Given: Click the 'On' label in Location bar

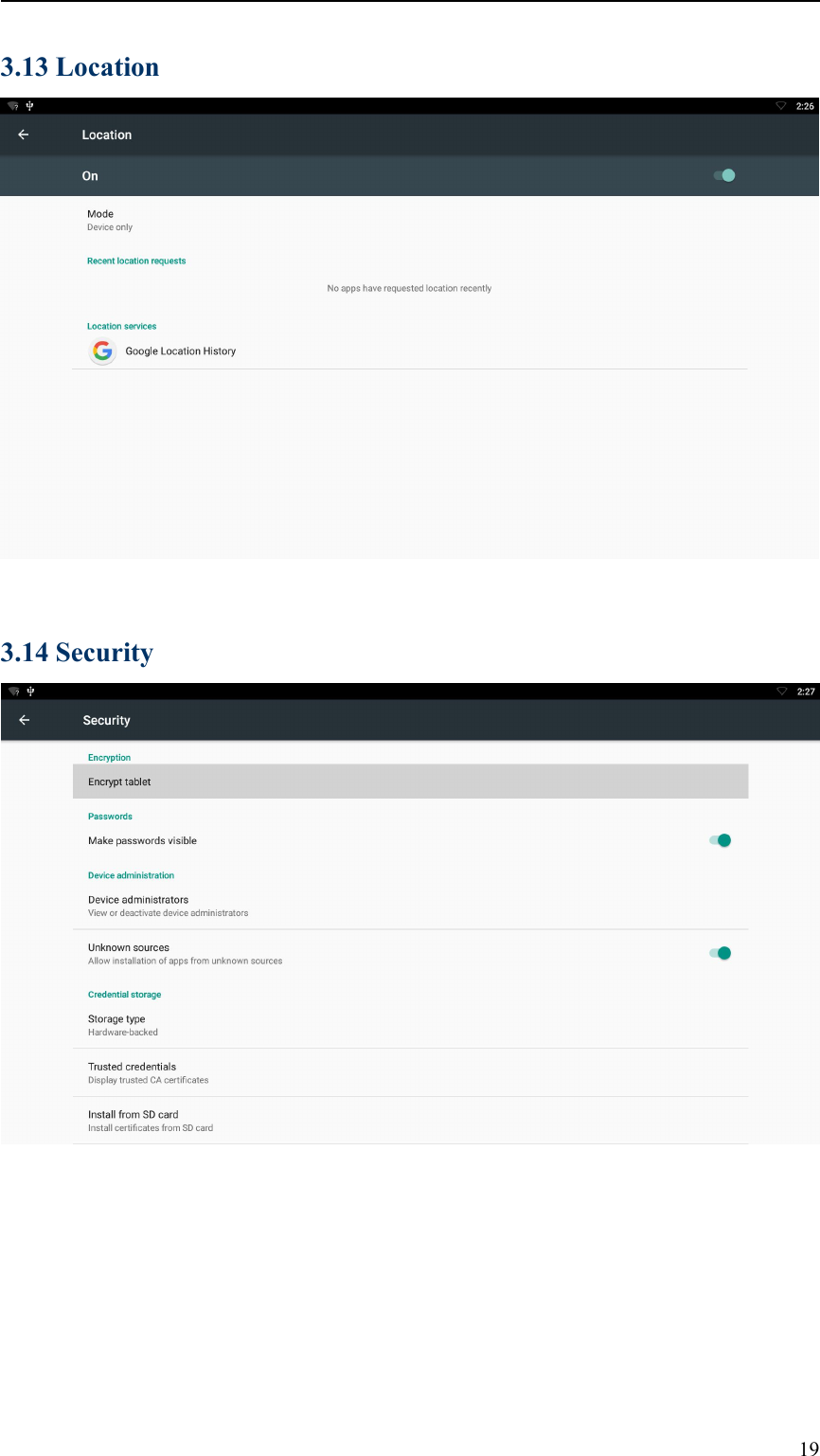Looking at the screenshot, I should 90,176.
